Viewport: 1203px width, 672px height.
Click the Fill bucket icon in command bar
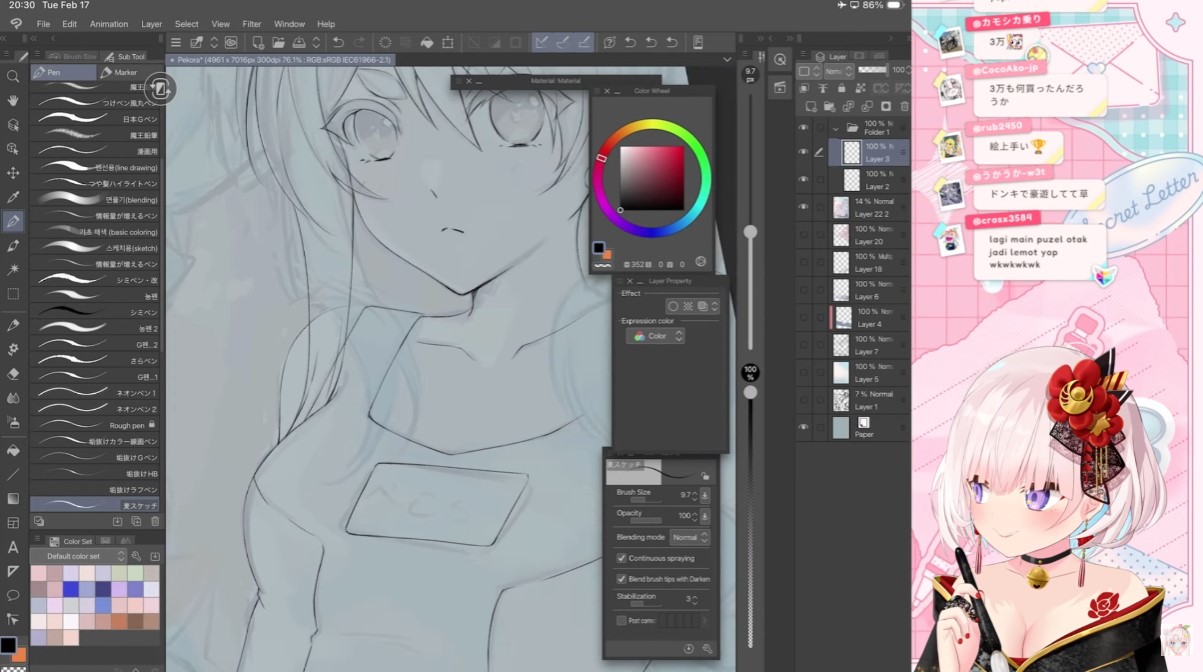[x=427, y=42]
